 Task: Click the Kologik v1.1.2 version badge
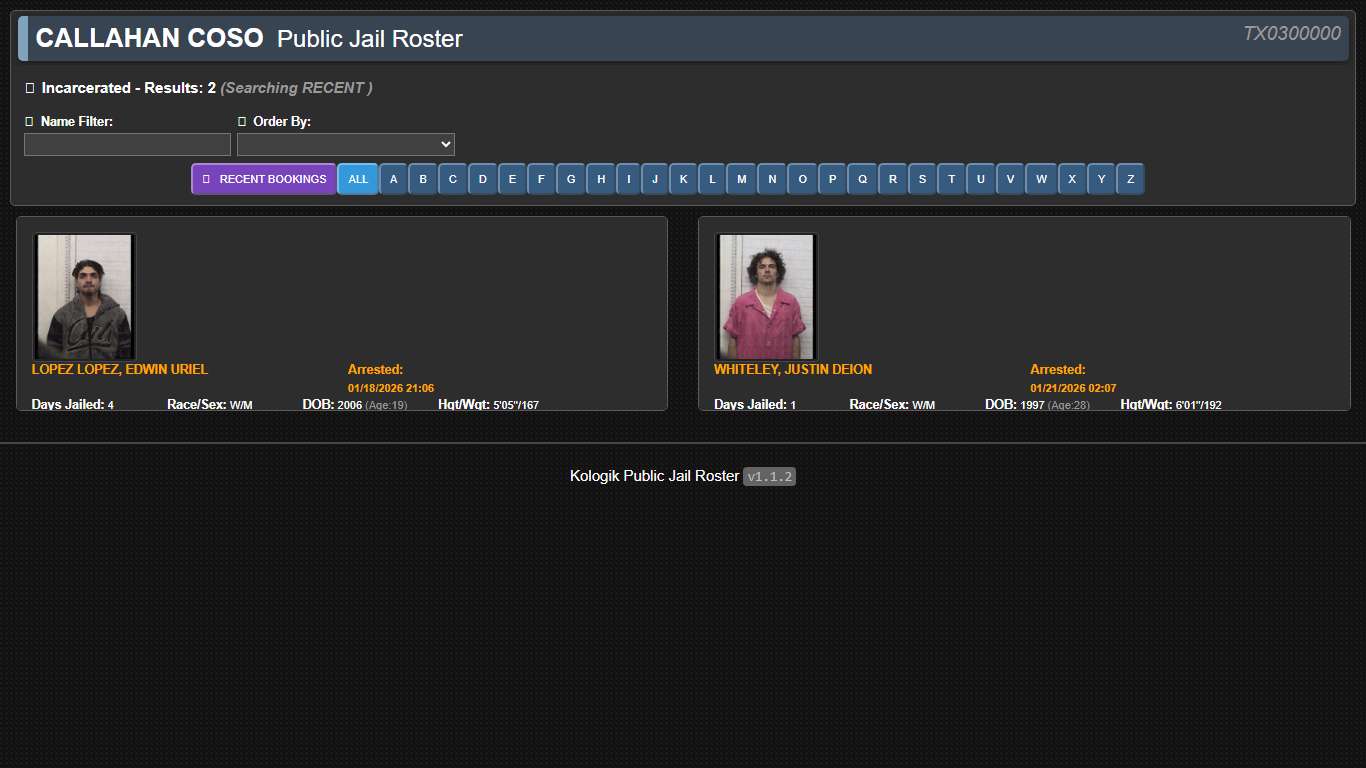point(769,476)
